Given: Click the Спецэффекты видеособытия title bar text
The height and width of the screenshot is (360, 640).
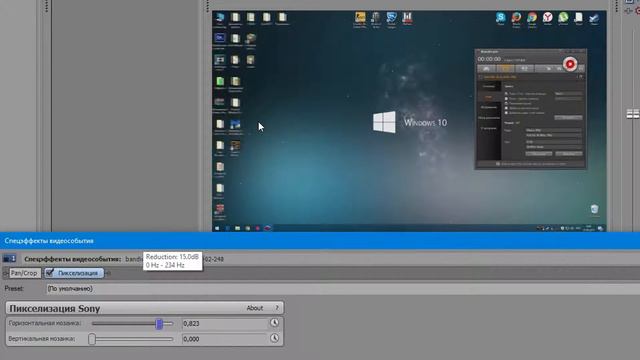Looking at the screenshot, I should click(49, 241).
